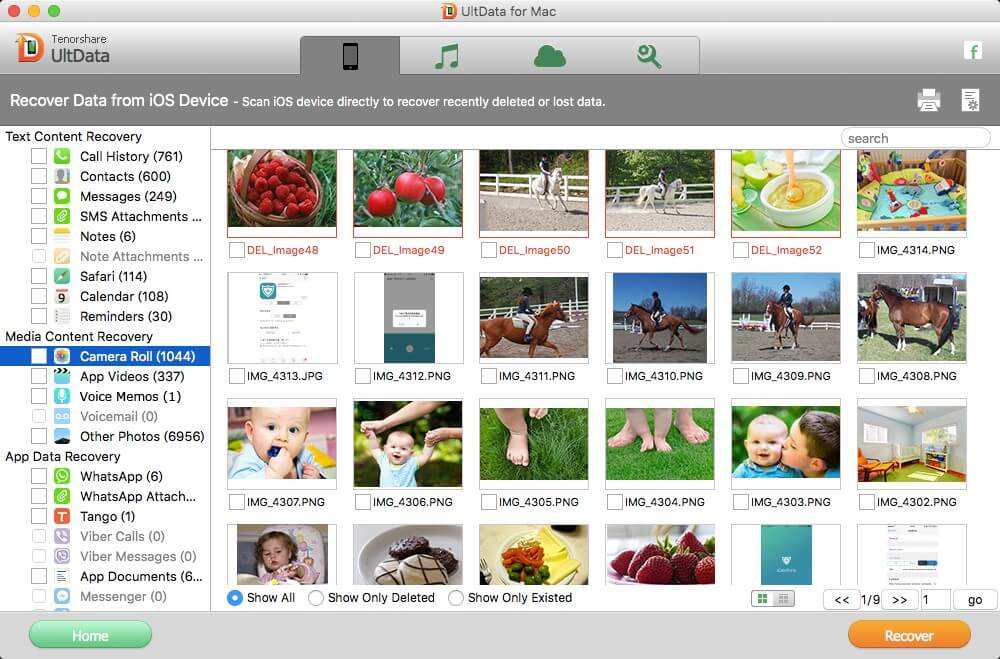
Task: Click the WhatsApp Attachments icon
Action: 62,496
